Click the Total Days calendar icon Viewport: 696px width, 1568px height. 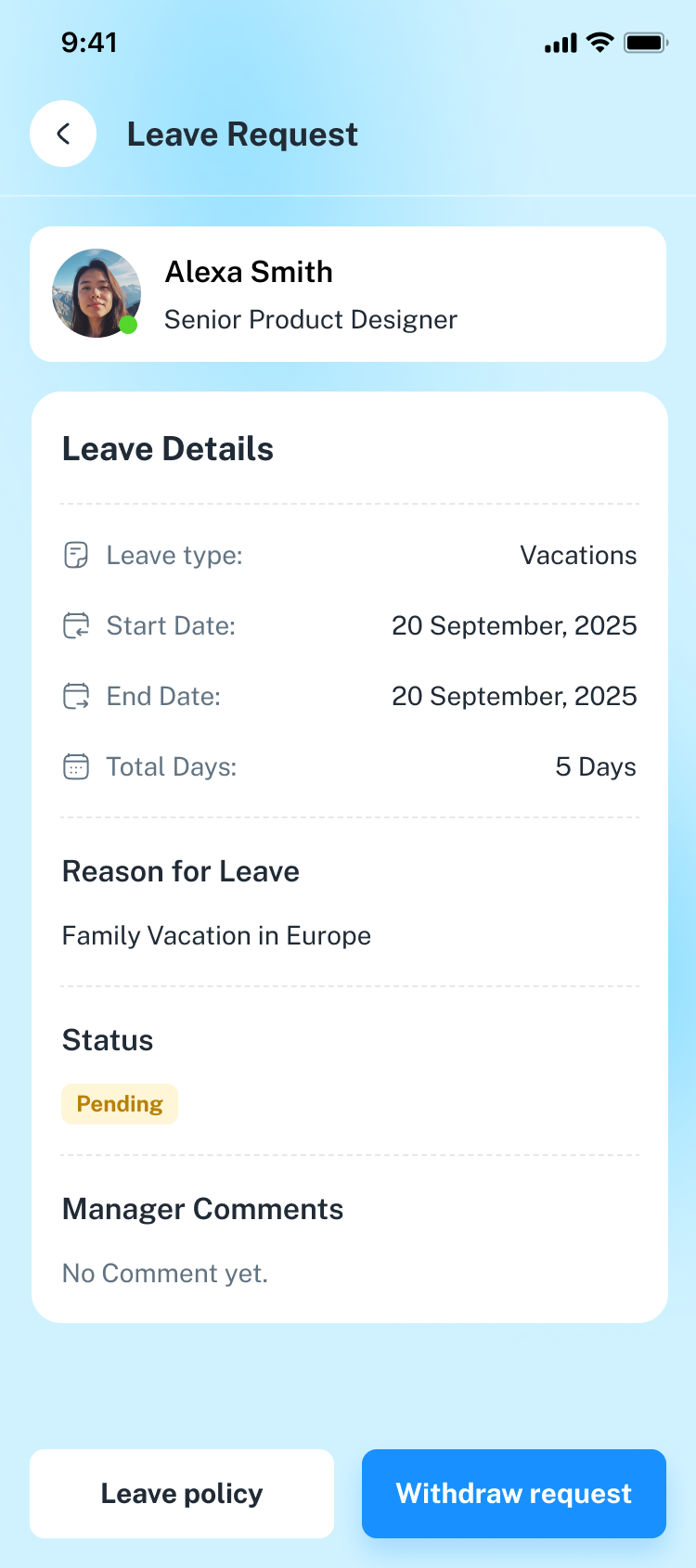[x=76, y=766]
